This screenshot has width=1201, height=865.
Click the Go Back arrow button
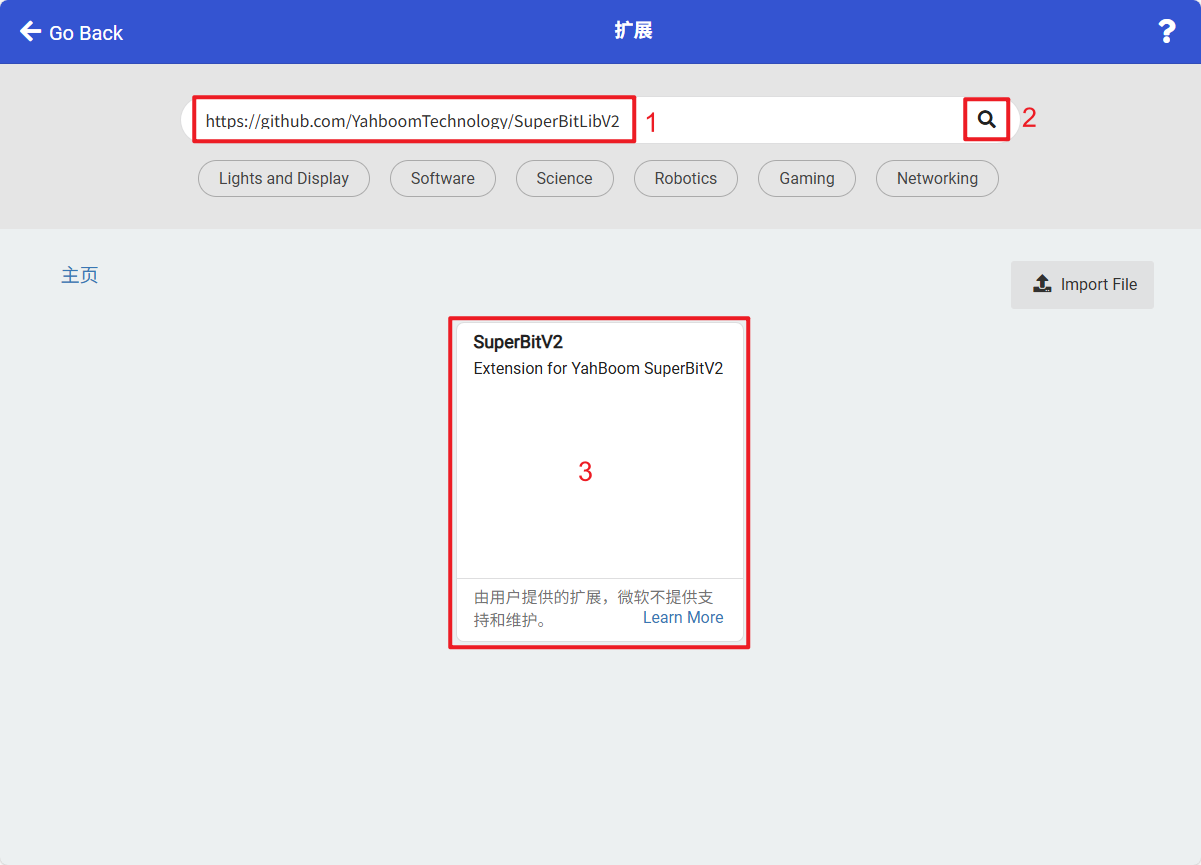click(71, 32)
